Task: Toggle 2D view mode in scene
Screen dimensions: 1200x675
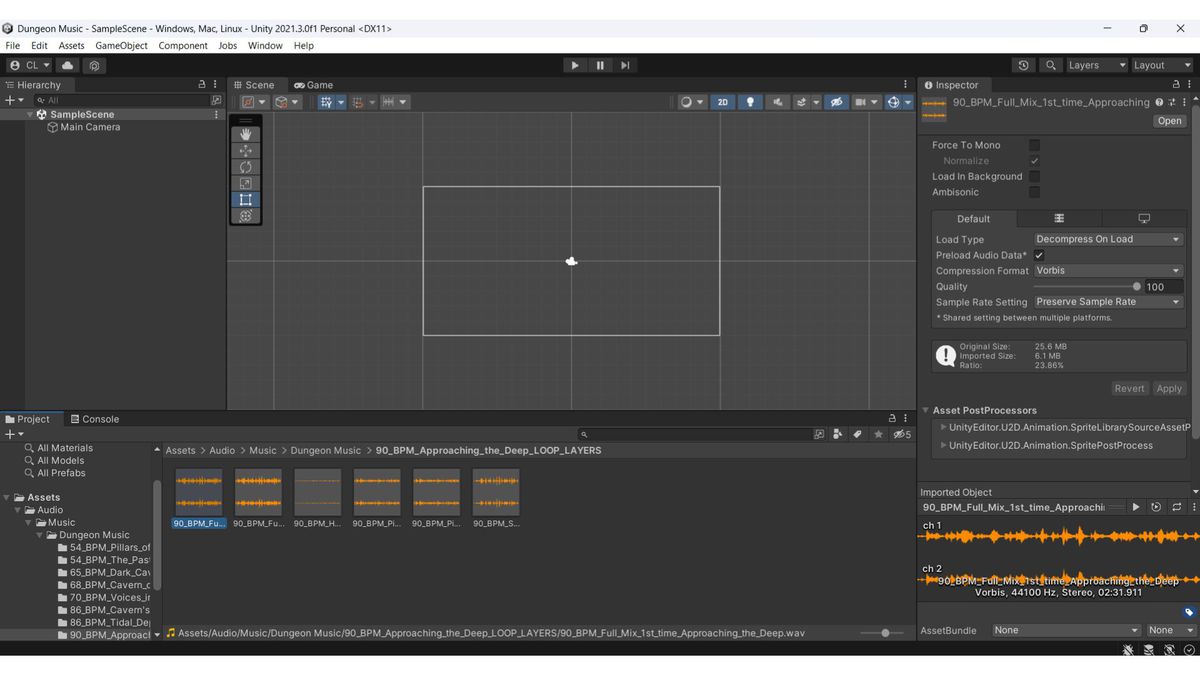Action: click(722, 102)
